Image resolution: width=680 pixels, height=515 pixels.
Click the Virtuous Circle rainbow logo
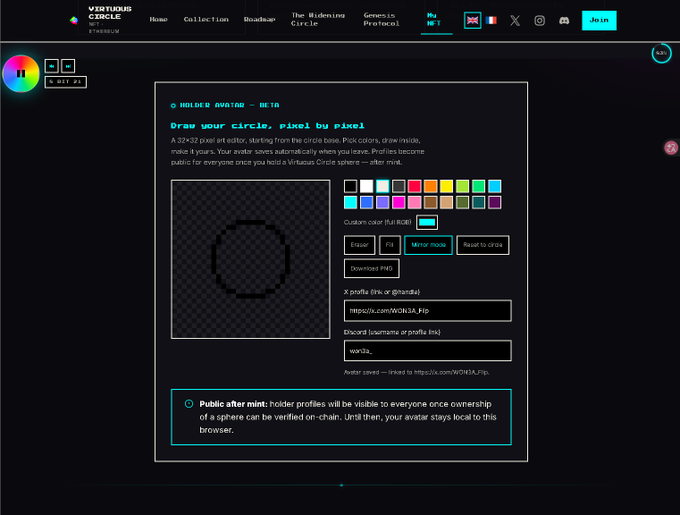pos(74,20)
